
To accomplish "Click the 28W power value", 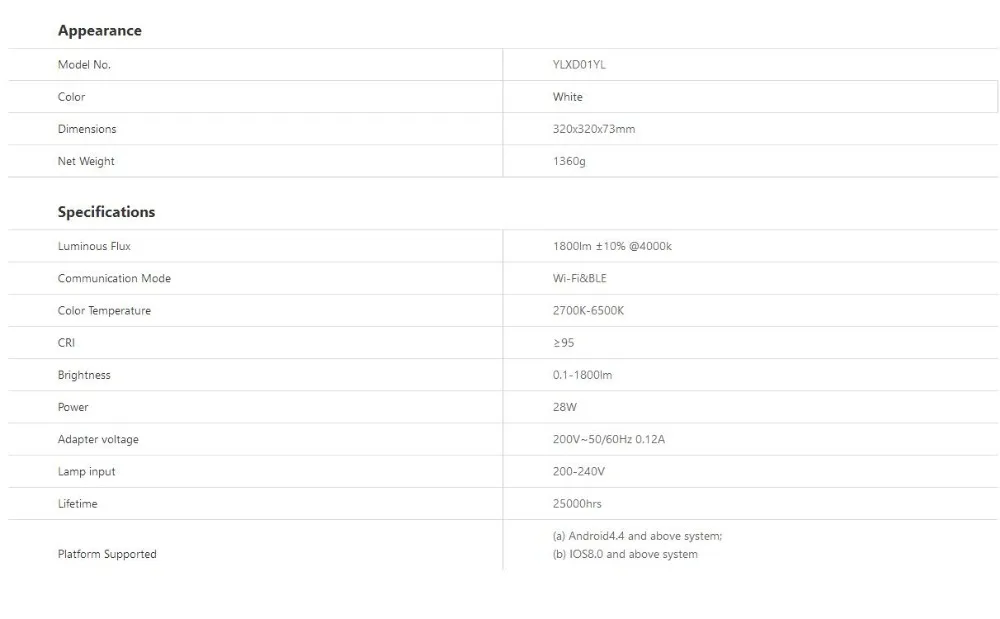I will (564, 407).
